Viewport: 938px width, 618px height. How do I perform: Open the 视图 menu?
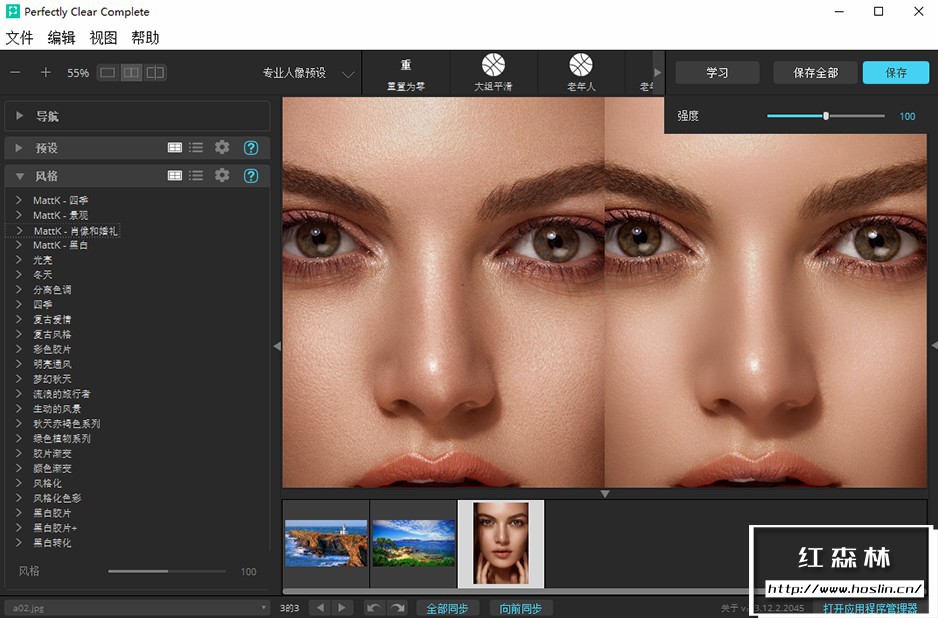(x=103, y=38)
